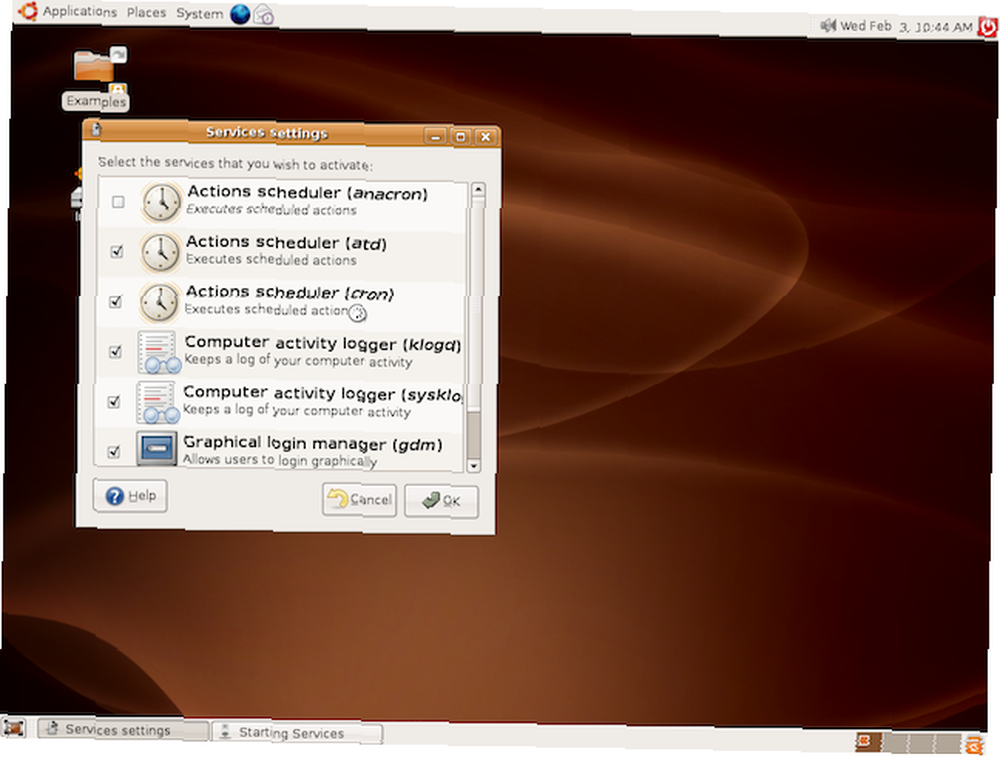
Task: Click the red power/logout icon
Action: coord(988,27)
